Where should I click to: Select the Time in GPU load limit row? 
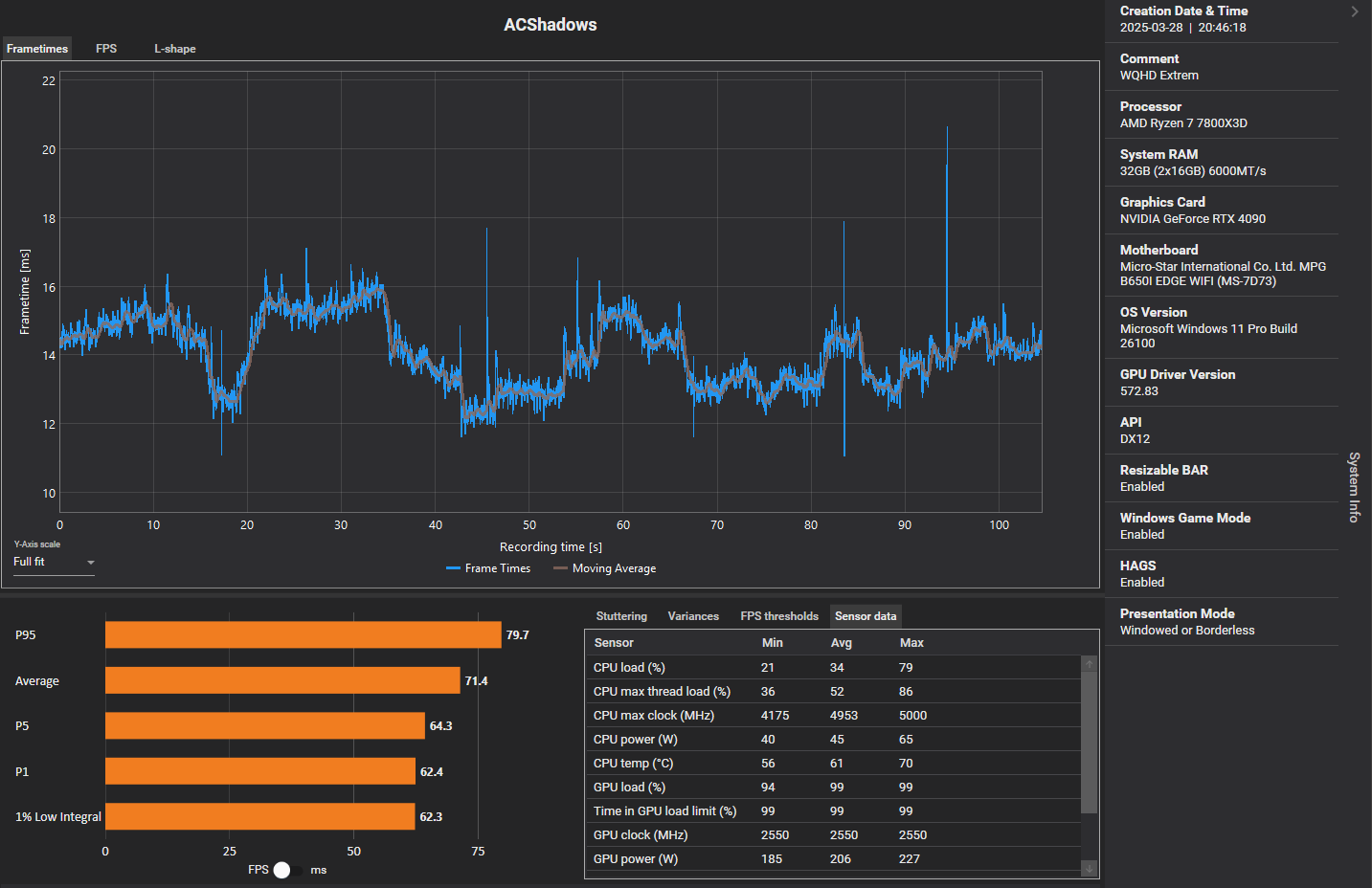833,810
